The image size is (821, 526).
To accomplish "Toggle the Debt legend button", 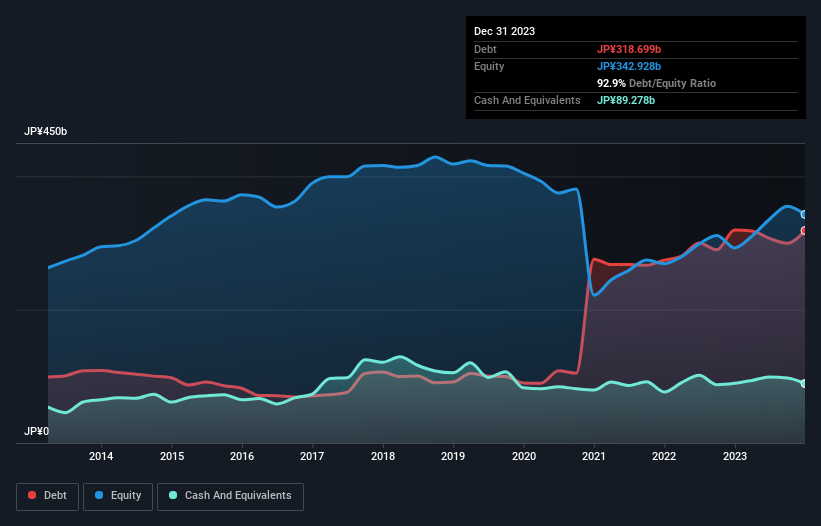I will 48,496.
